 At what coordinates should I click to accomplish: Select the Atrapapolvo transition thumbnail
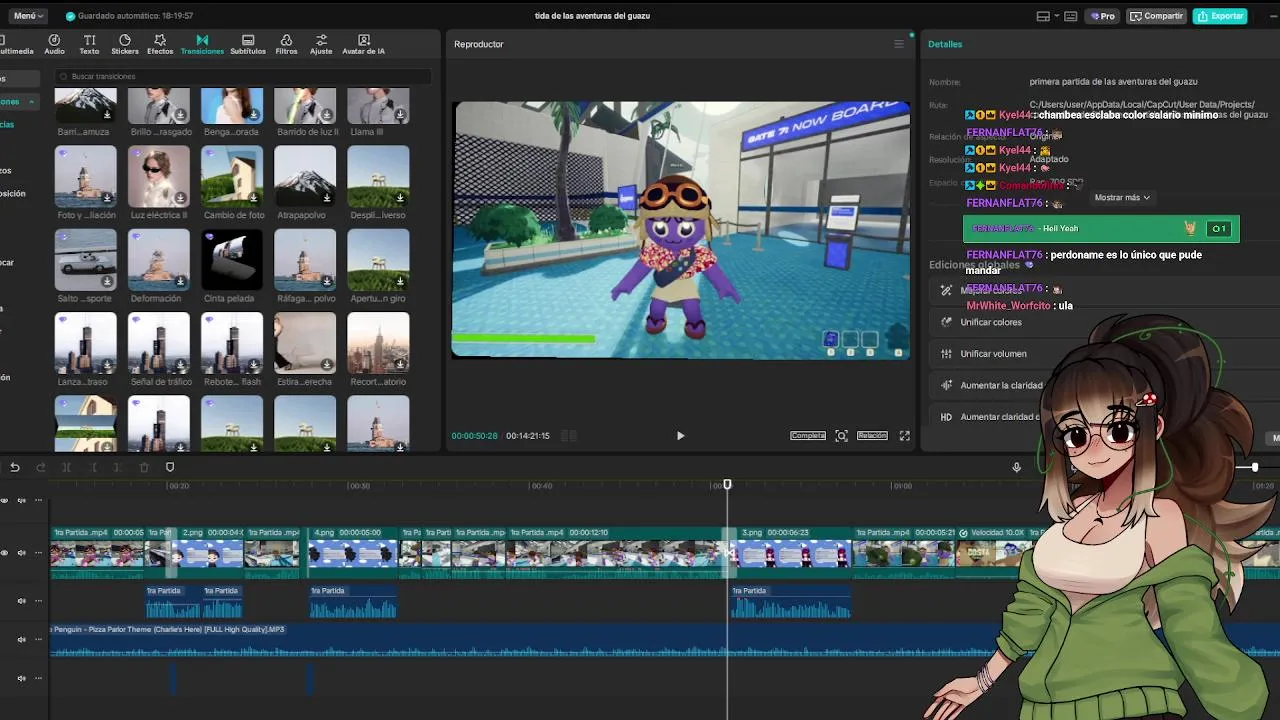(x=305, y=177)
